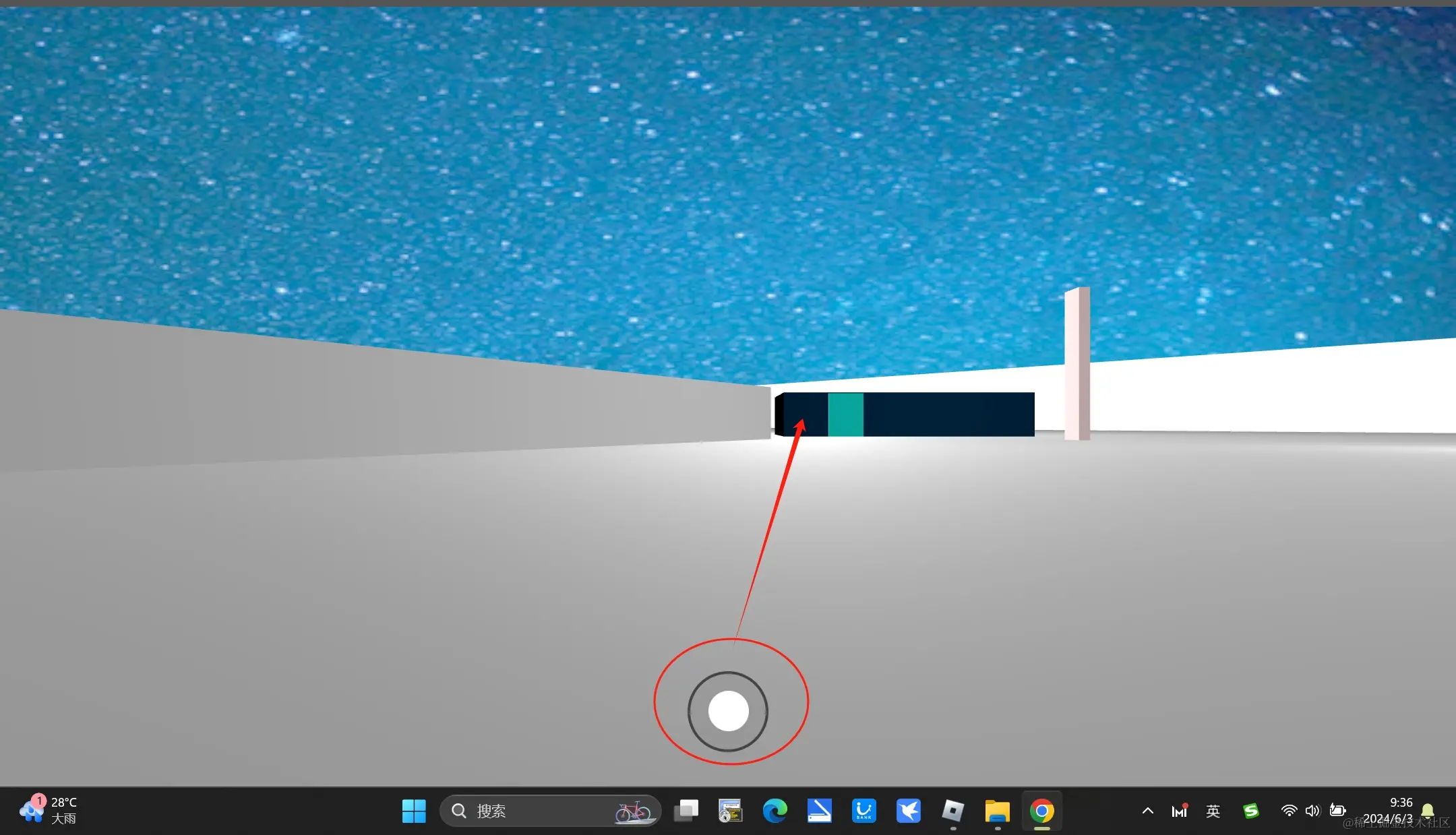The image size is (1456, 835).
Task: Open Microsoft Edge from the taskbar
Action: point(775,811)
